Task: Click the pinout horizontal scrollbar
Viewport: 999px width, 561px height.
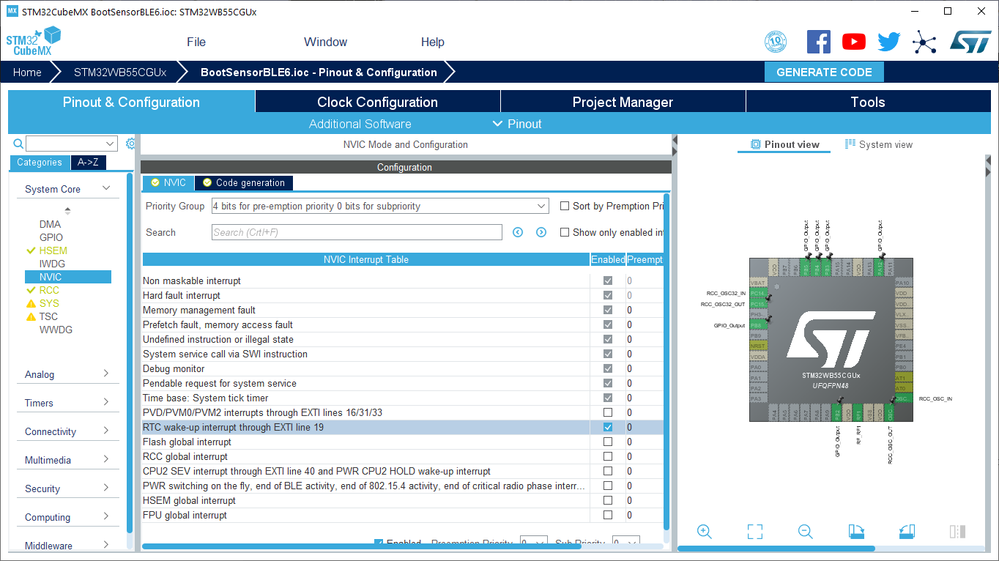Action: (775, 548)
